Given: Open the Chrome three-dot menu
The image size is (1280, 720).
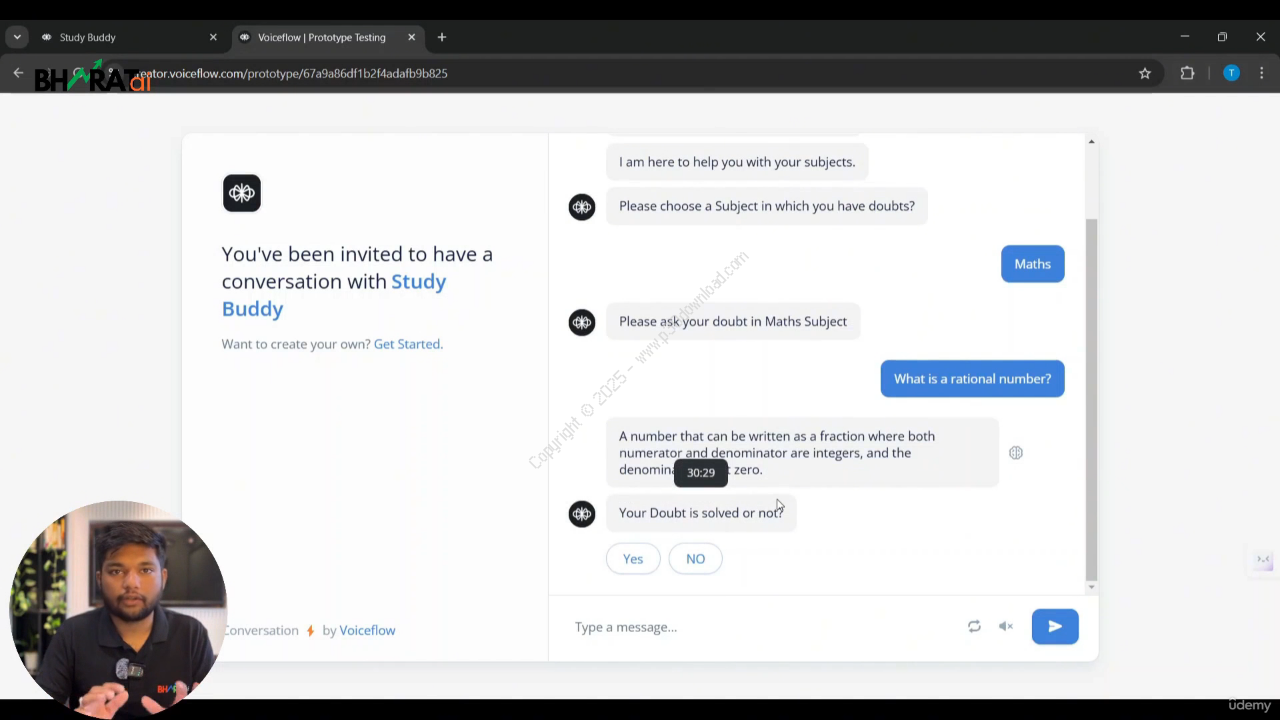Looking at the screenshot, I should pyautogui.click(x=1262, y=73).
